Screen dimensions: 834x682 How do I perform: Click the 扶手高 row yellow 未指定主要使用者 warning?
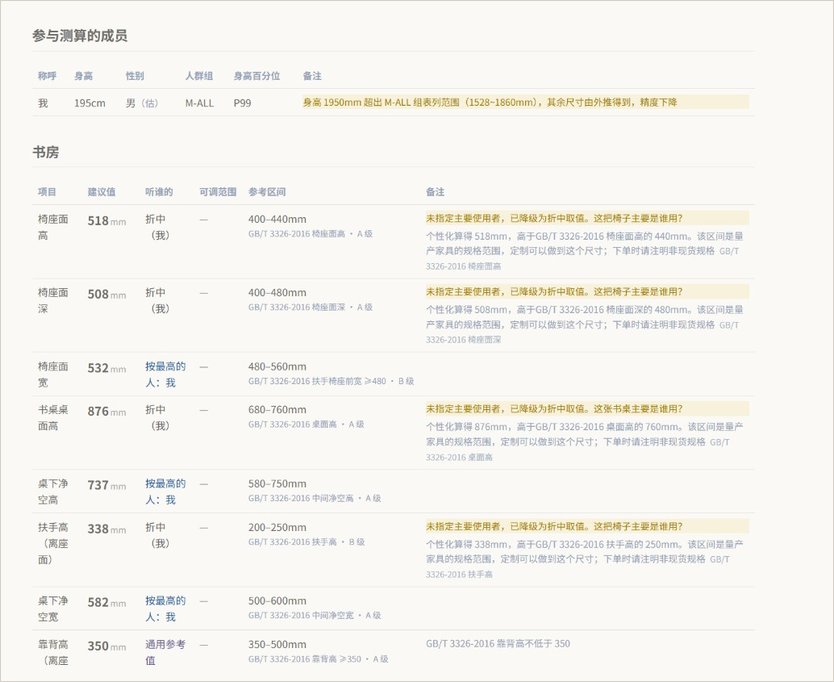pos(587,526)
